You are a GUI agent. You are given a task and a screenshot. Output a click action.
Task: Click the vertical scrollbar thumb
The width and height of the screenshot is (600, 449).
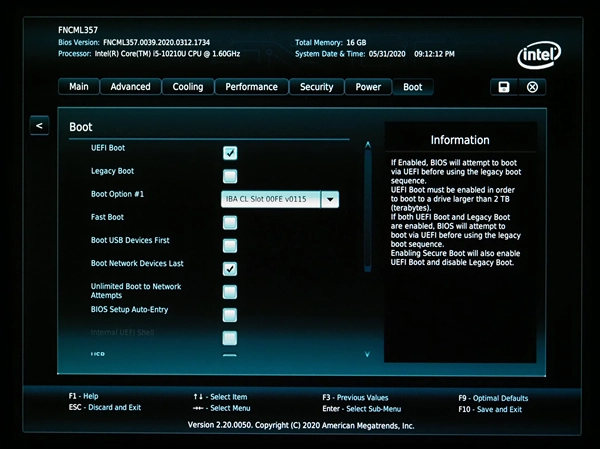[368, 210]
